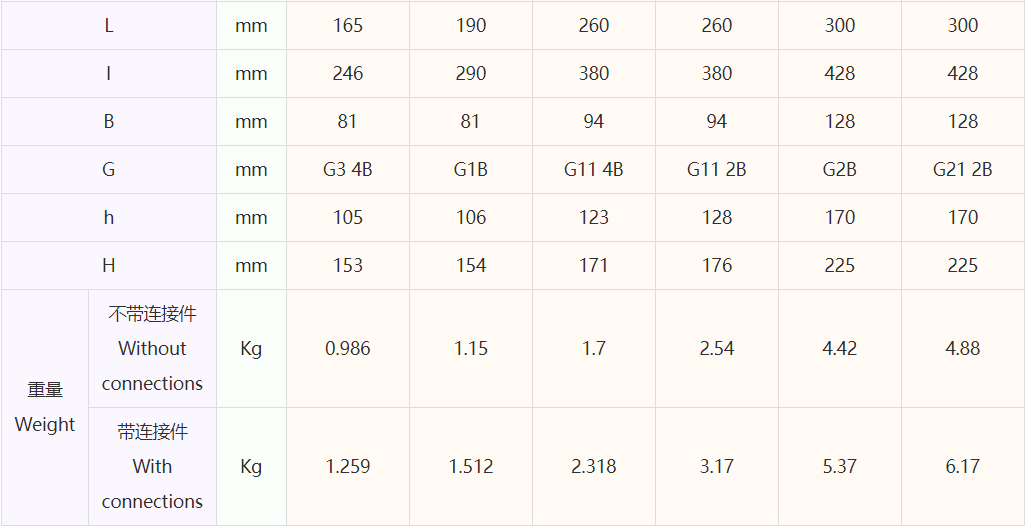Select the 1.512 weight value
Screen dimensions: 1025x528
[471, 467]
